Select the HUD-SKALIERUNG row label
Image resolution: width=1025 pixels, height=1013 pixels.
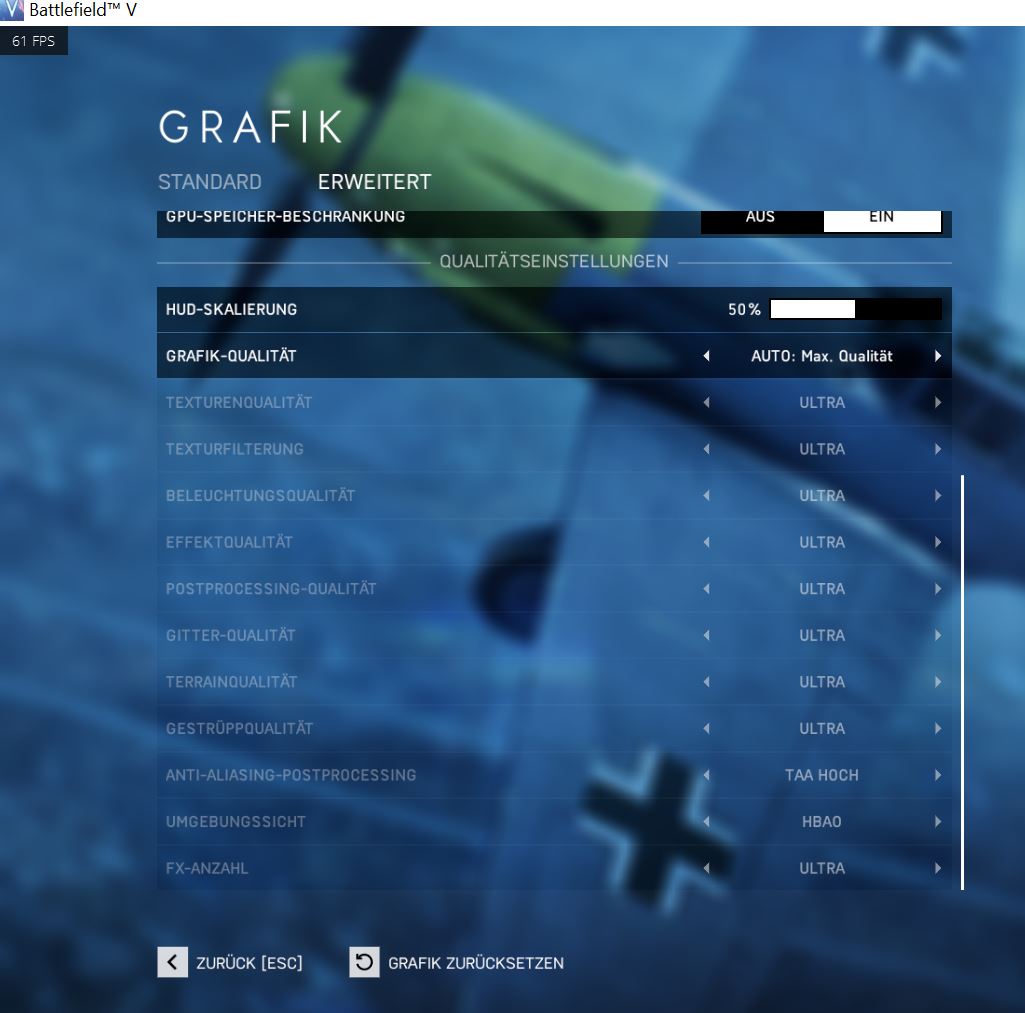(231, 309)
